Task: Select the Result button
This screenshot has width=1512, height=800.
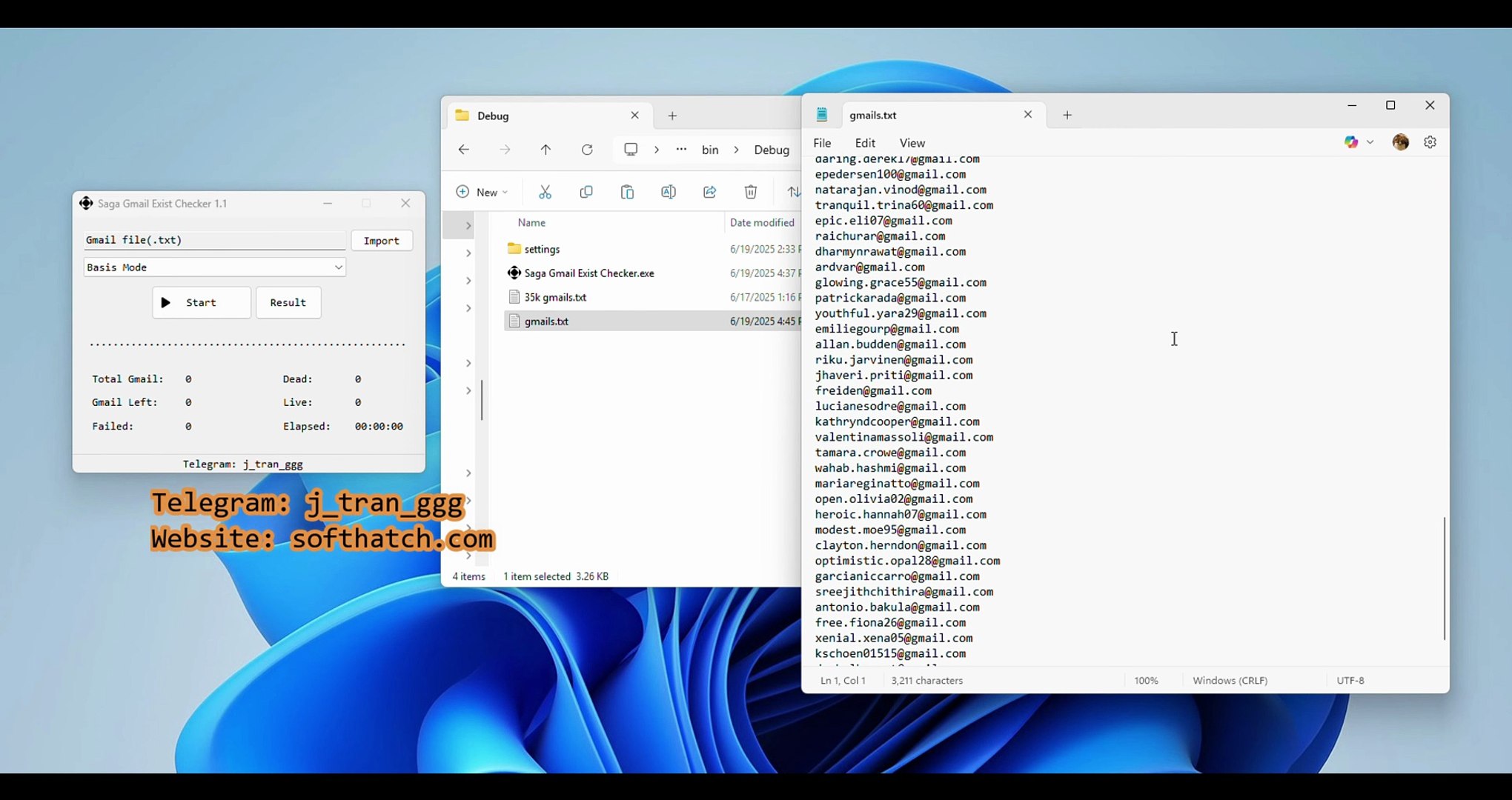Action: click(x=288, y=302)
